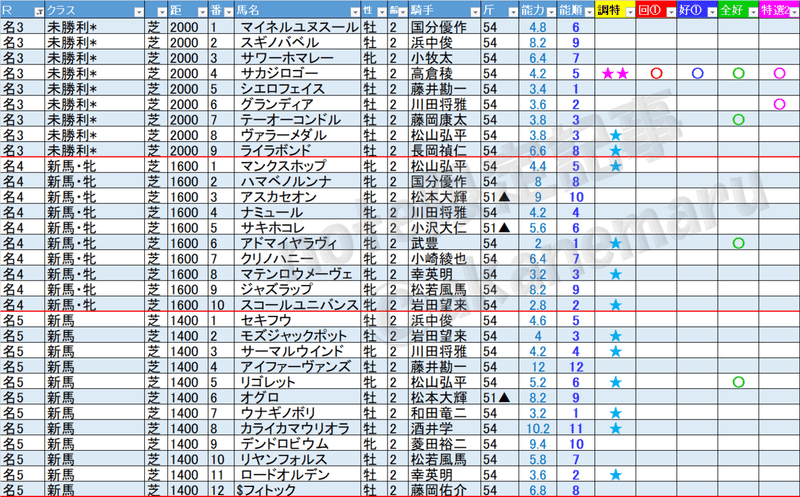Select the horse name マイネルユヌスール

299,27
